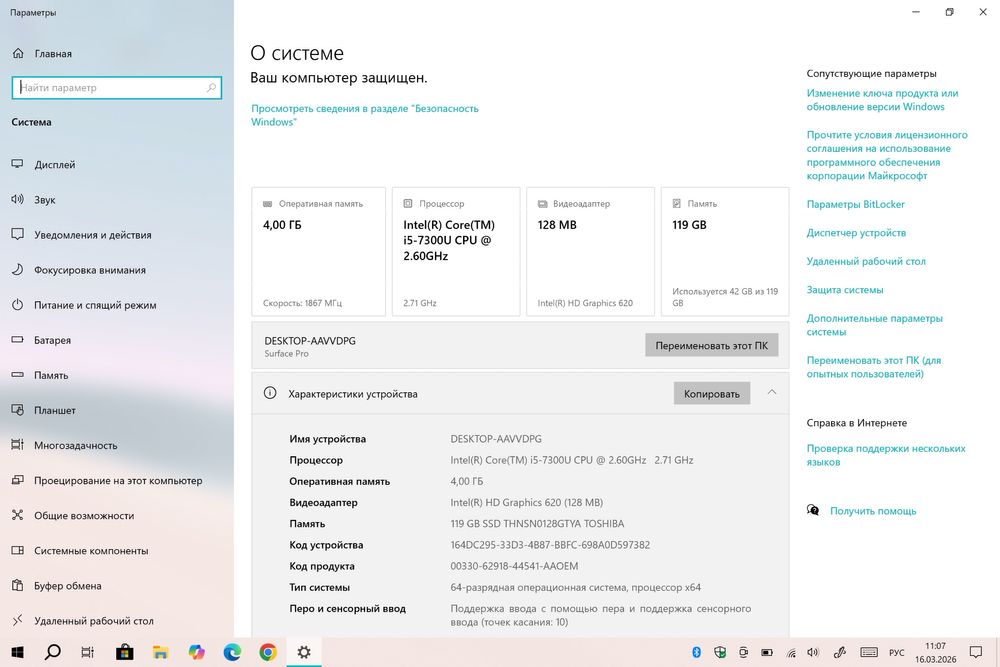Click the Settings gear on taskbar
The height and width of the screenshot is (667, 1000).
tap(304, 652)
